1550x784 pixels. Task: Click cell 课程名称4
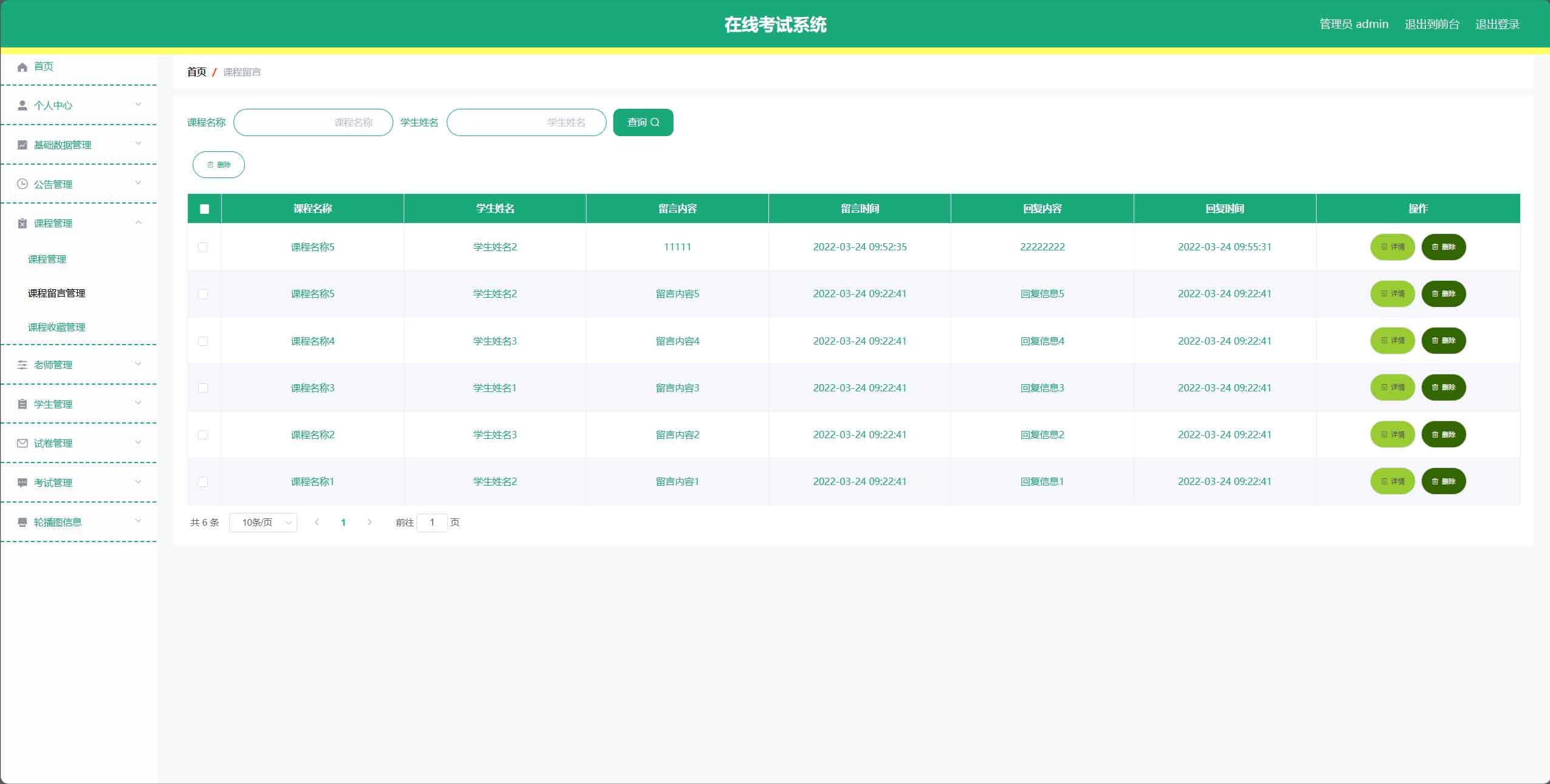tap(312, 341)
